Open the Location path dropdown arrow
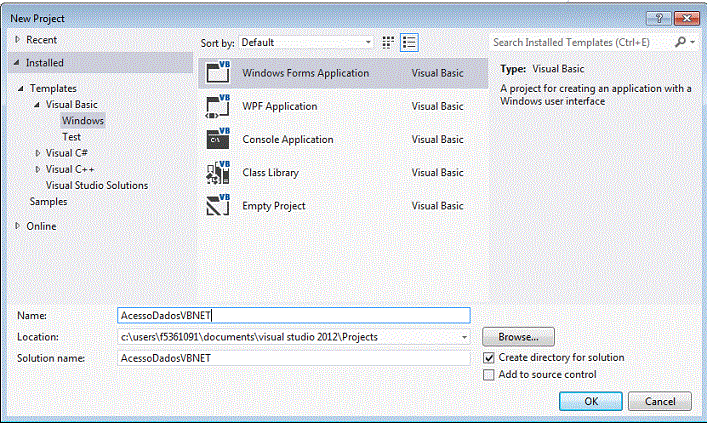 (464, 337)
